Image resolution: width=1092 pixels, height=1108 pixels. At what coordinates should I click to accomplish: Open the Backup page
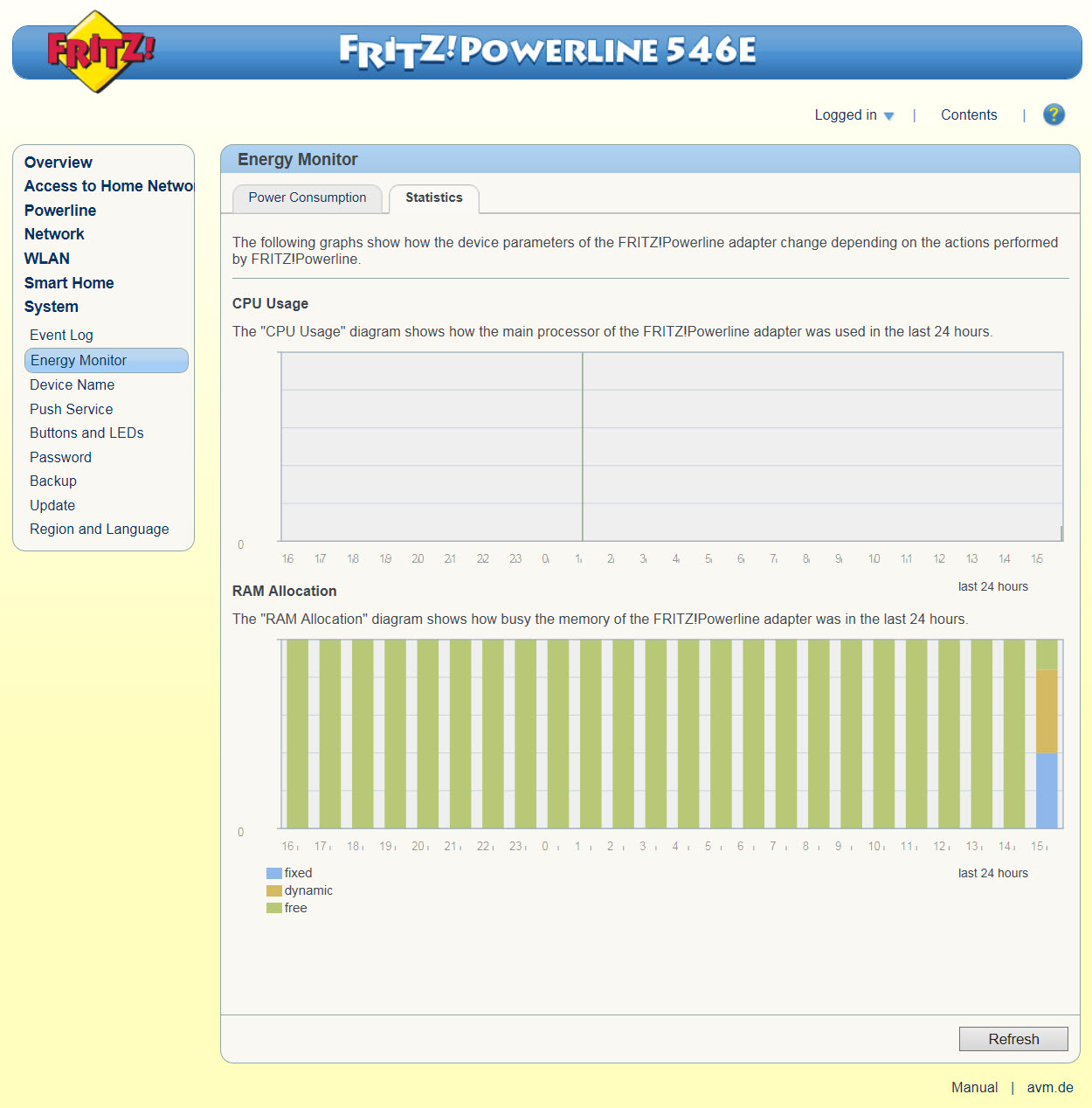(x=53, y=481)
